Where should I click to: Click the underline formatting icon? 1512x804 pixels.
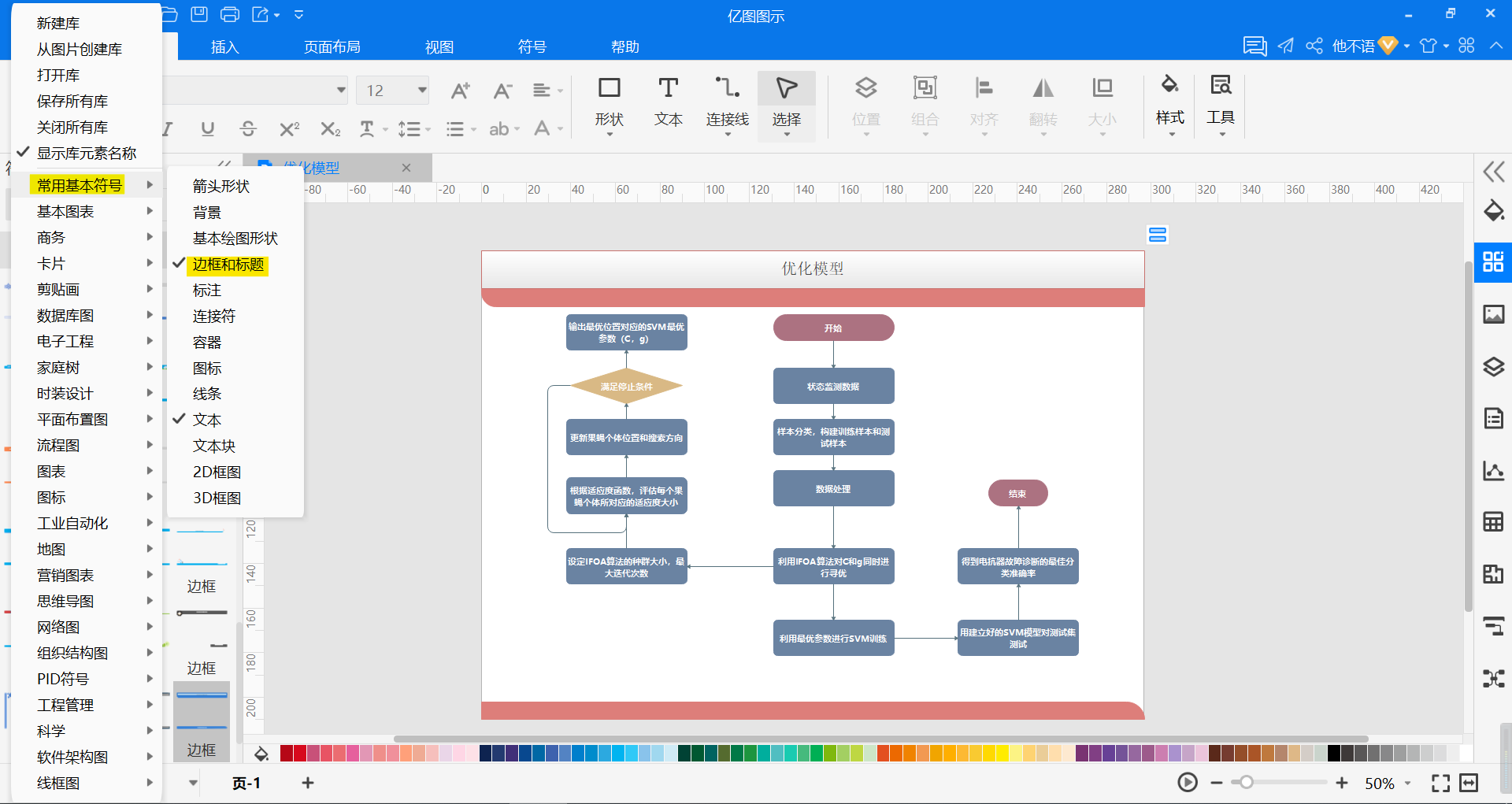pyautogui.click(x=207, y=128)
